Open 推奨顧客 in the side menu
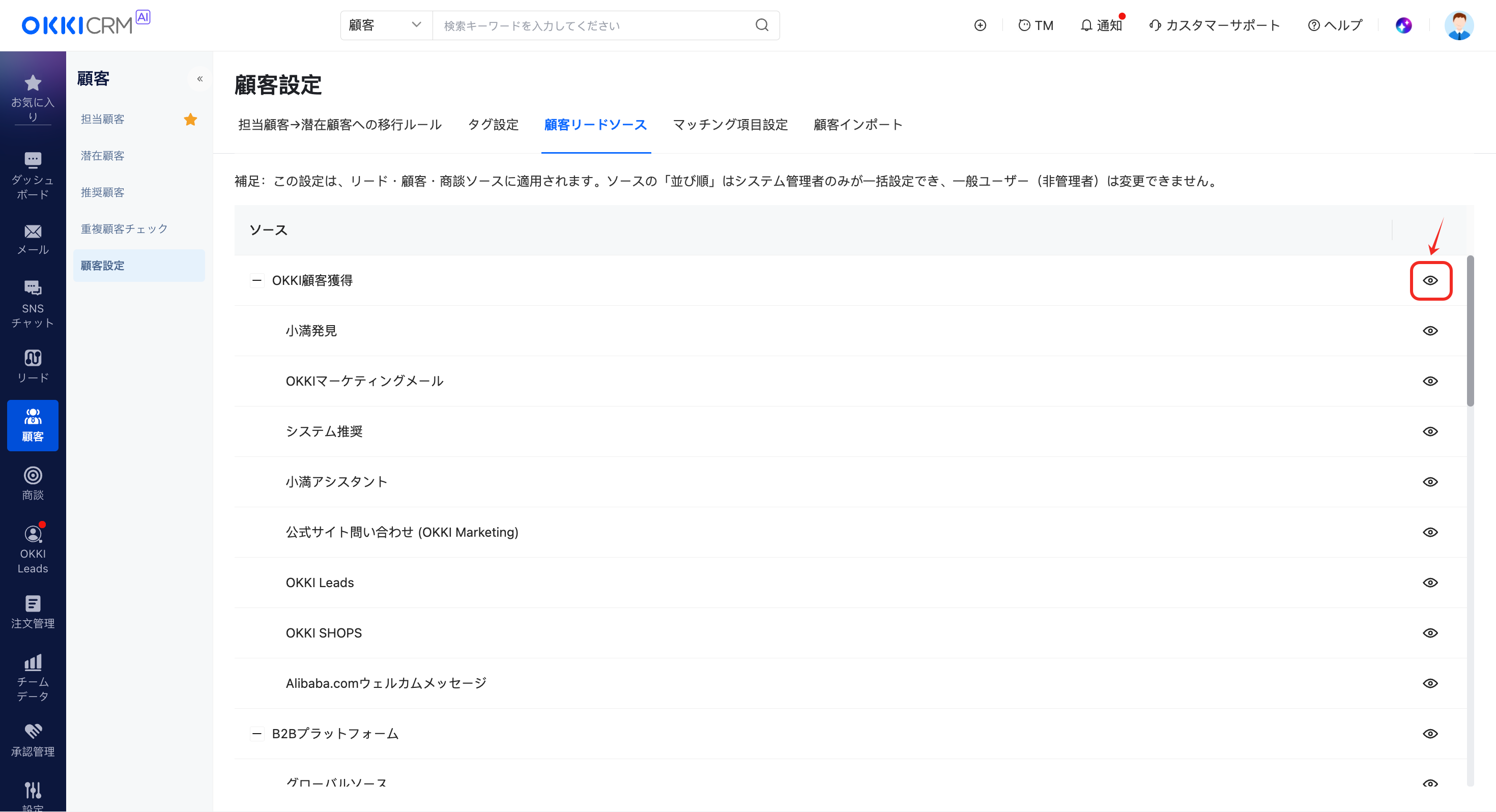 tap(103, 192)
